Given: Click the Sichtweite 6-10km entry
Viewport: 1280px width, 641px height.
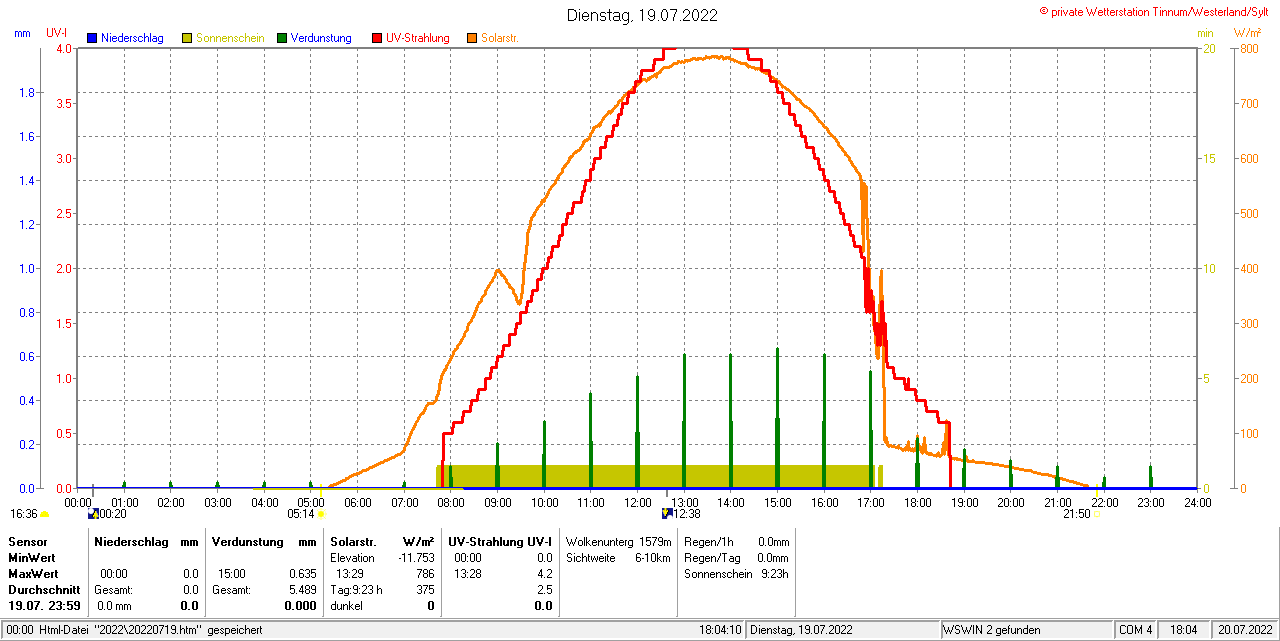Looking at the screenshot, I should point(618,557).
